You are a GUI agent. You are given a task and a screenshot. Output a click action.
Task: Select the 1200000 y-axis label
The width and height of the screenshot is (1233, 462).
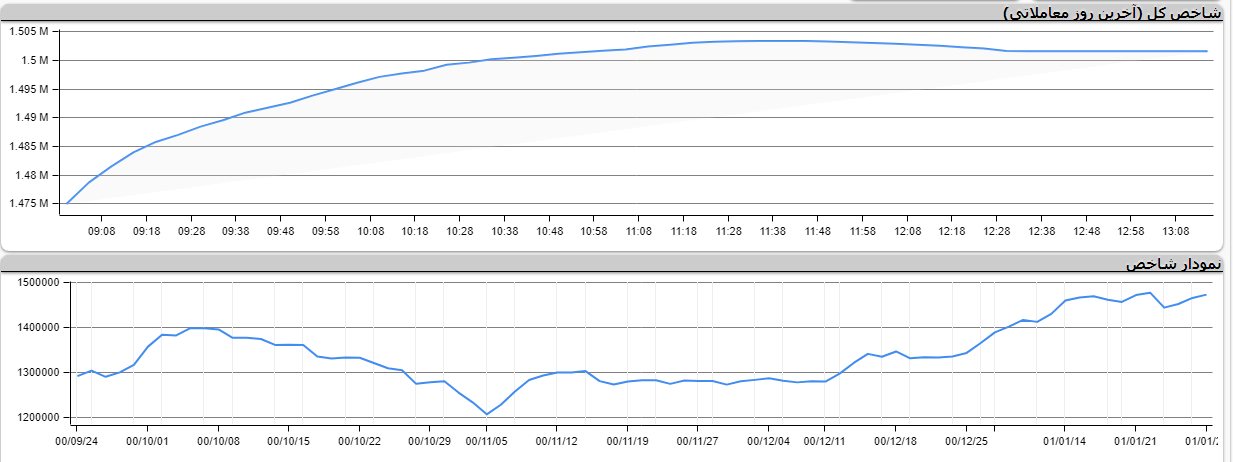coord(39,417)
